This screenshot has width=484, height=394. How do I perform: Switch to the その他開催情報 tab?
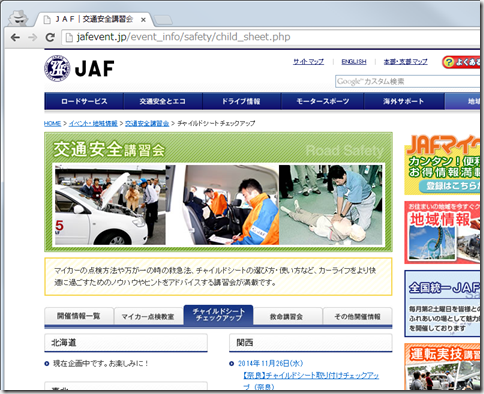[357, 316]
